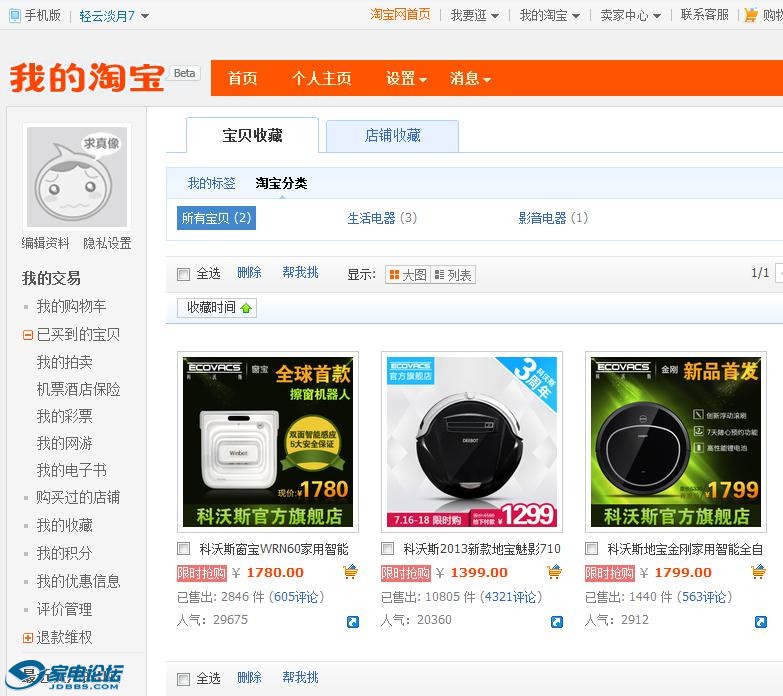
Task: Tick the checkbox for 科沃斯地宝金刚 item
Action: click(591, 548)
